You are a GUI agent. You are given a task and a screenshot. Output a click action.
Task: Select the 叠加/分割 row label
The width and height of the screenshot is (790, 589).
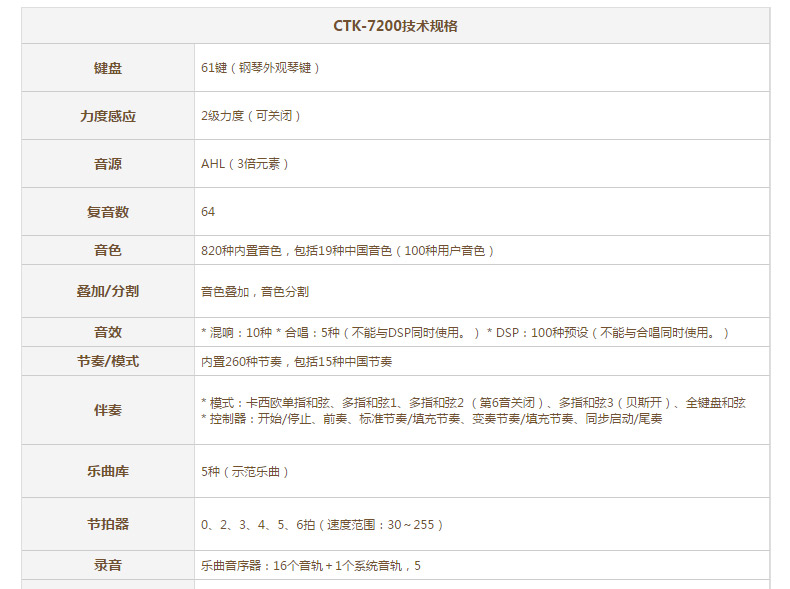(108, 291)
